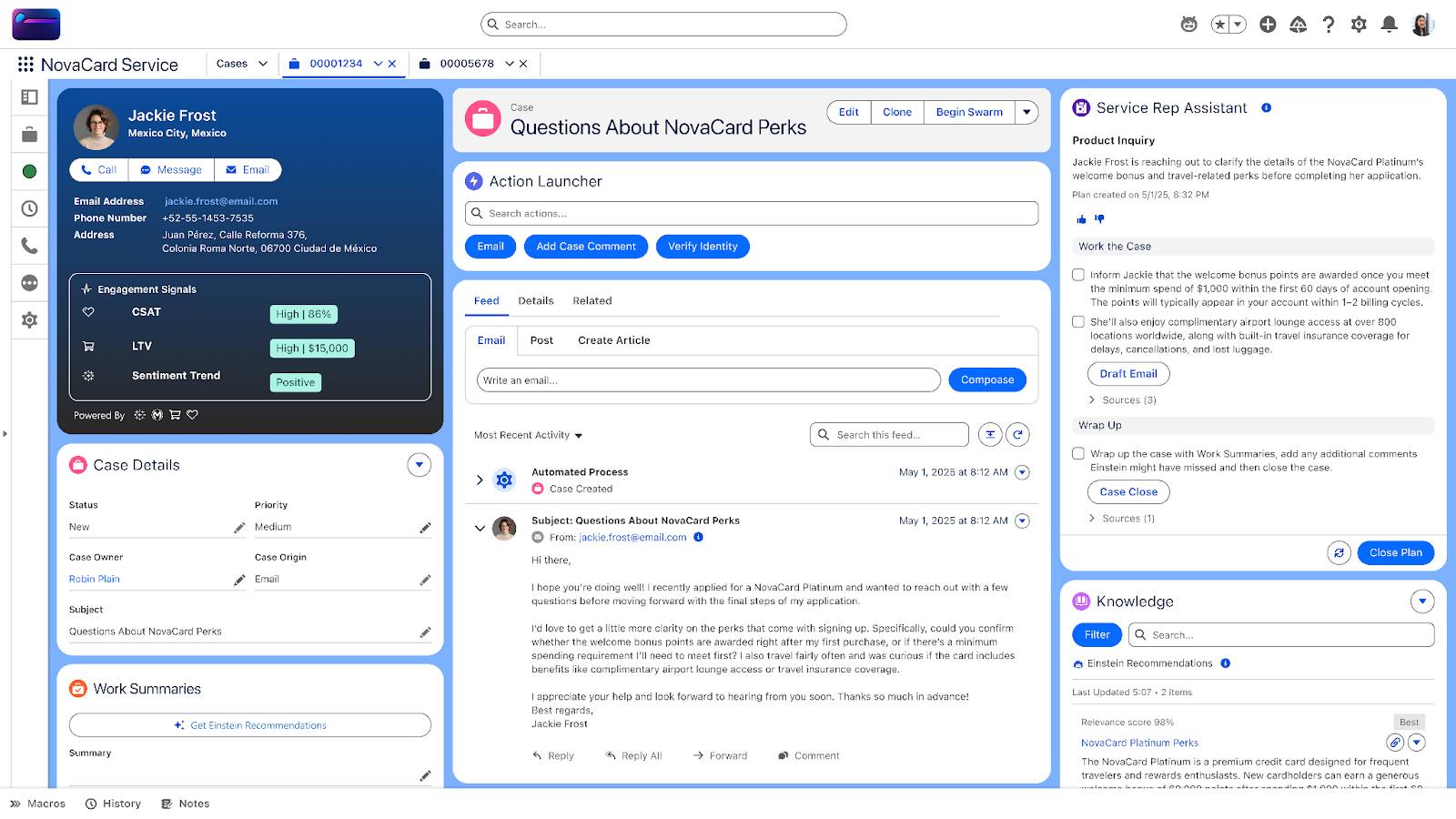The height and width of the screenshot is (819, 1456).
Task: Click the gear icon in left sidebar
Action: [29, 320]
